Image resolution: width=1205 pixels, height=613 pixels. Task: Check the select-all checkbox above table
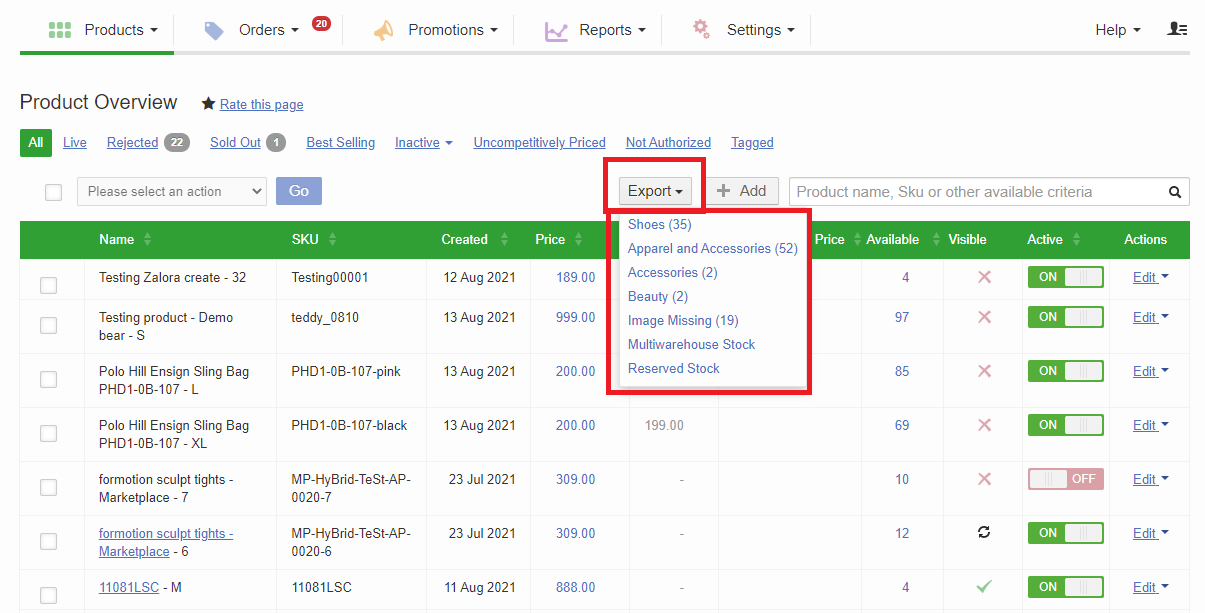(x=54, y=192)
